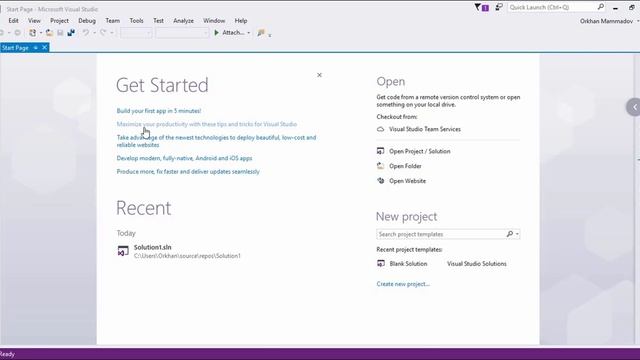Screen dimensions: 640x360
Task: Open 'Produce more, fix faster' link
Action: [188, 171]
